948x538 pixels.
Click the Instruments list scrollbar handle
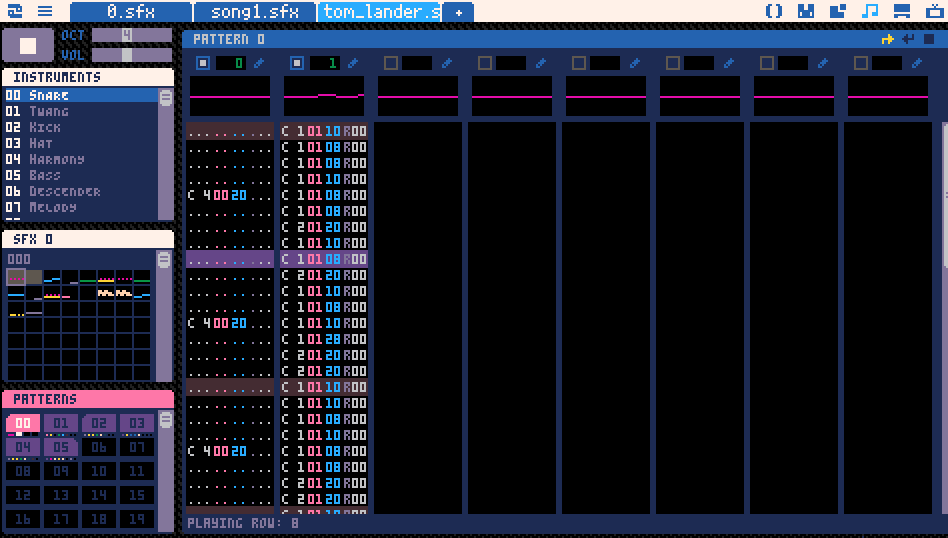166,97
